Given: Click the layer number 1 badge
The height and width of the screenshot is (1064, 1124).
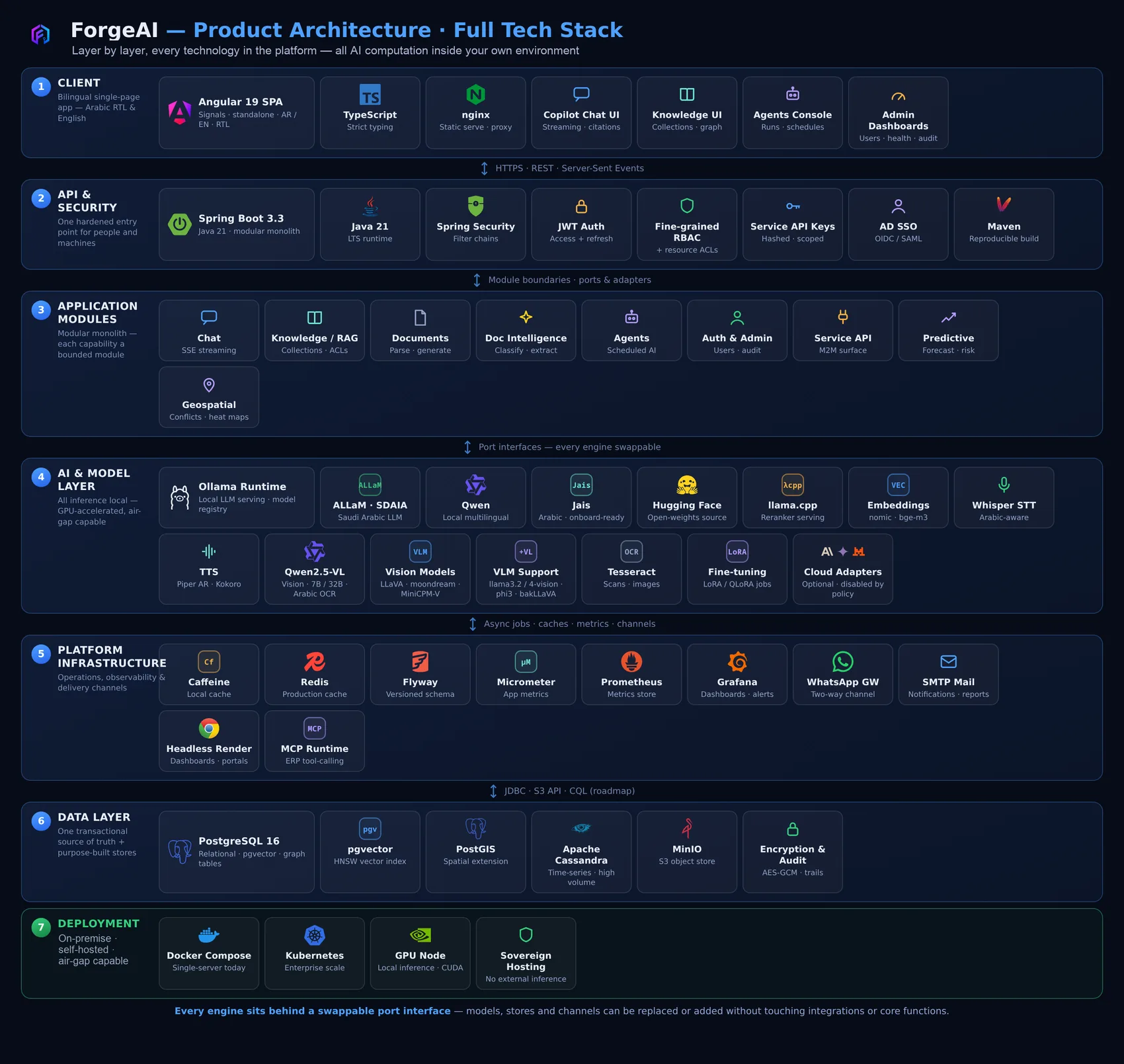Looking at the screenshot, I should coord(41,87).
